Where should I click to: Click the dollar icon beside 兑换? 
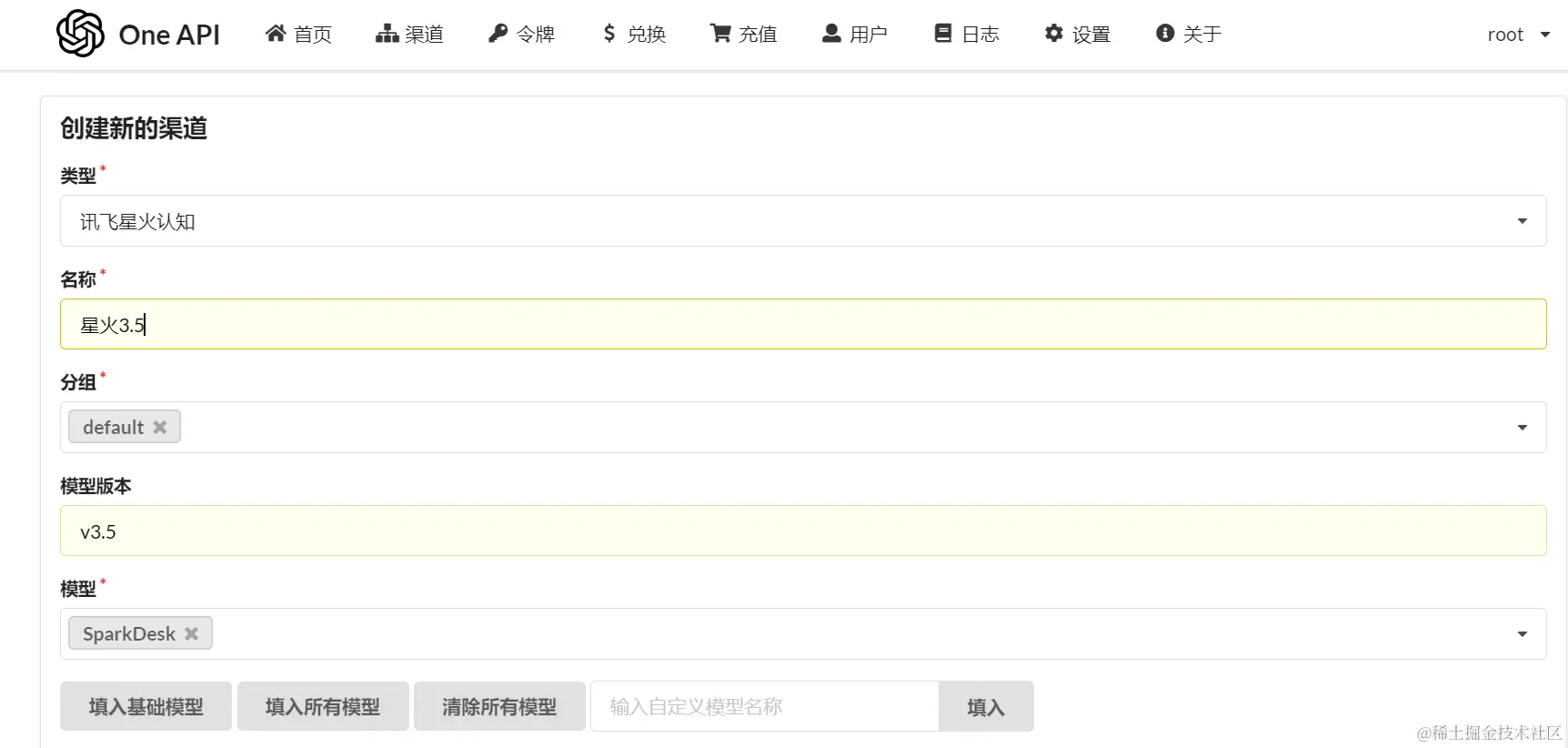click(609, 34)
